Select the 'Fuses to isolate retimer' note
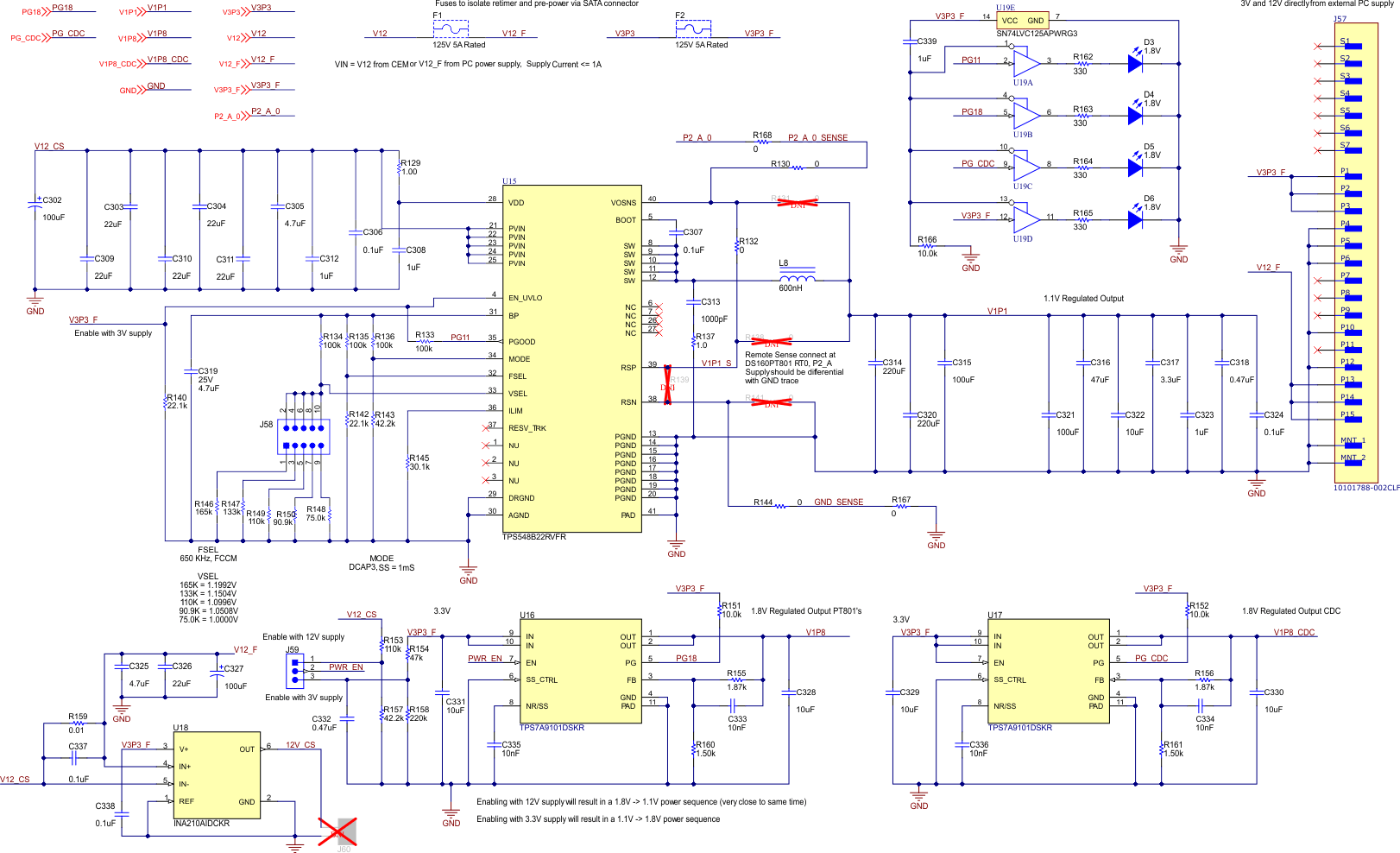The height and width of the screenshot is (853, 1400). click(537, 4)
